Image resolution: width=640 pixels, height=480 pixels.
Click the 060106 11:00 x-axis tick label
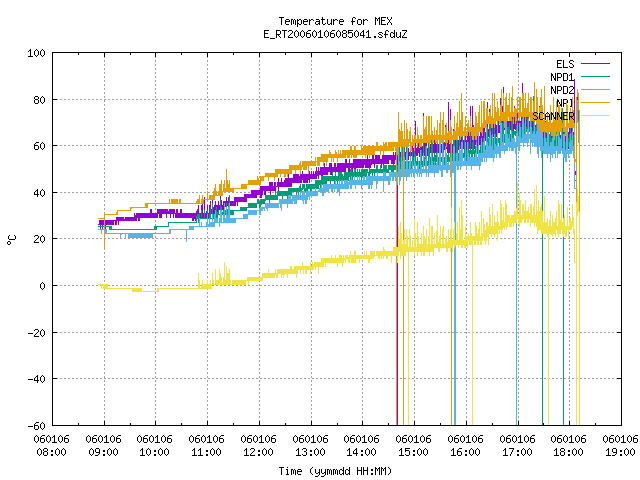[207, 446]
